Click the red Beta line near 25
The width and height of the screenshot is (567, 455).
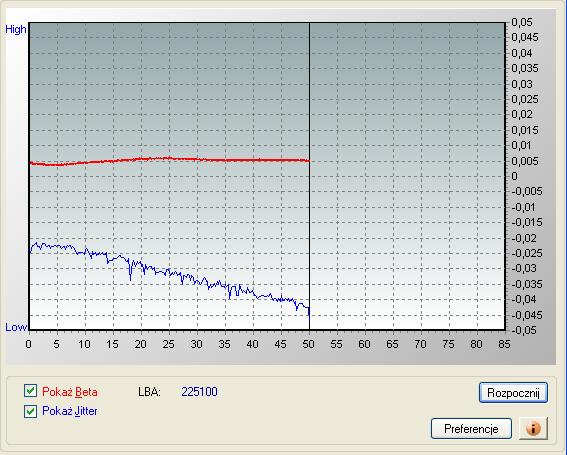tap(169, 158)
